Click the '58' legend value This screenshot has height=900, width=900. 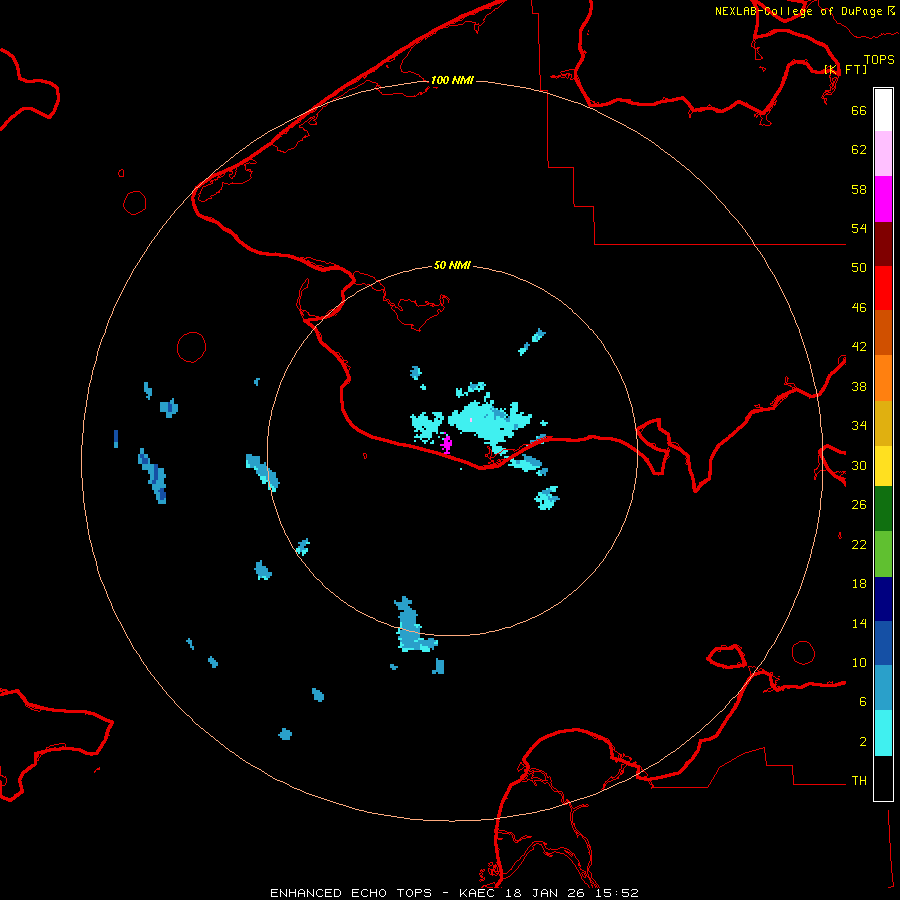[x=859, y=189]
